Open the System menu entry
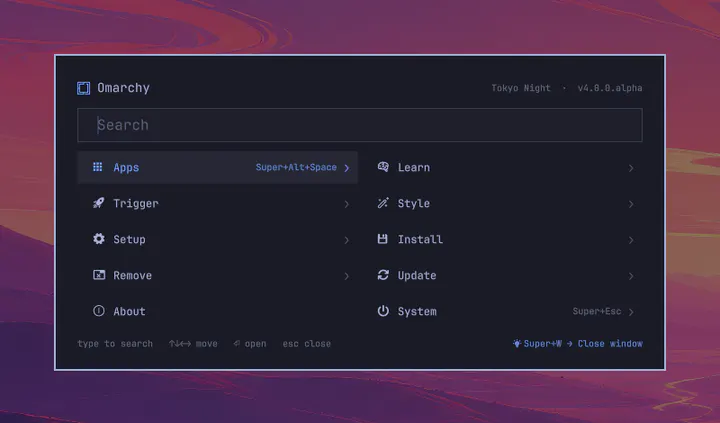This screenshot has height=423, width=720. [x=502, y=311]
